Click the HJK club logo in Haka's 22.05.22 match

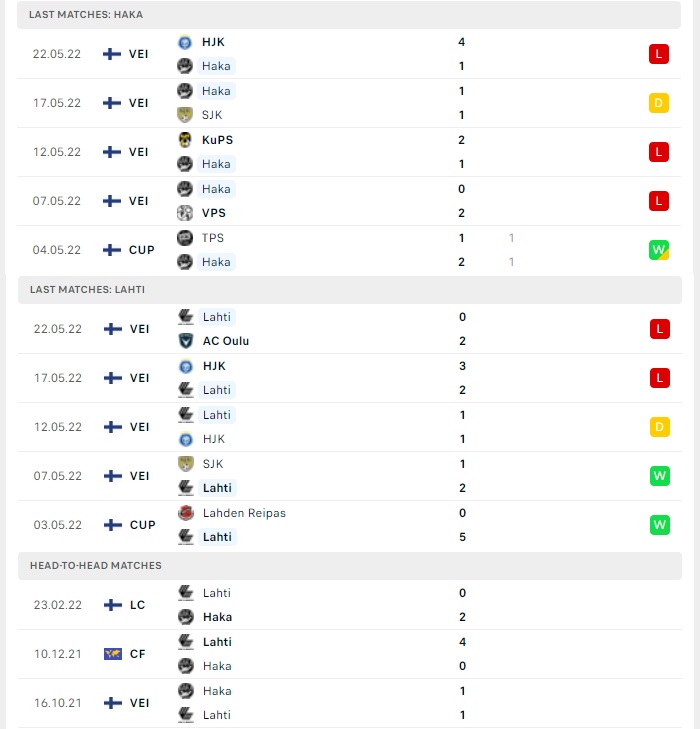[x=185, y=42]
